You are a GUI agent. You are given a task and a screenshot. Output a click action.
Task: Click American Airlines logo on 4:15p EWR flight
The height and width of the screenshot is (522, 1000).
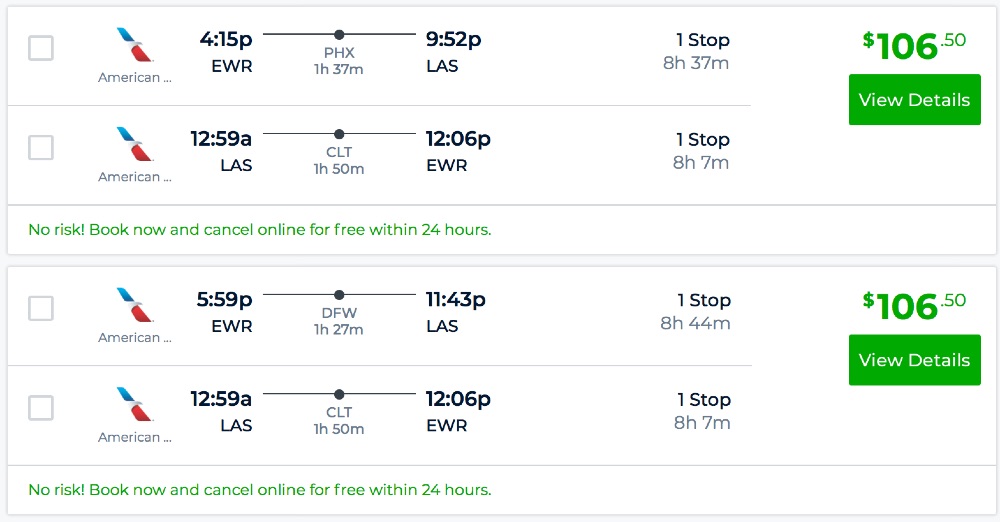pos(135,45)
